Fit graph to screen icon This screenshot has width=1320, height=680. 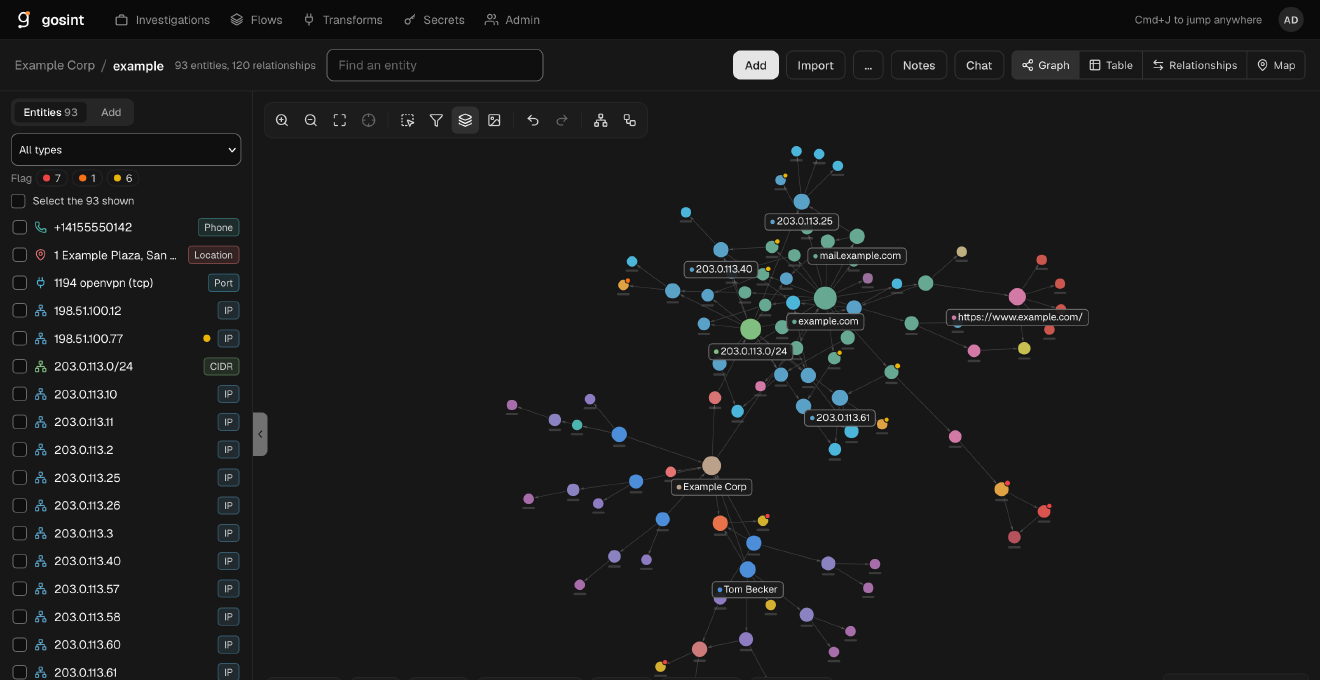coord(340,120)
